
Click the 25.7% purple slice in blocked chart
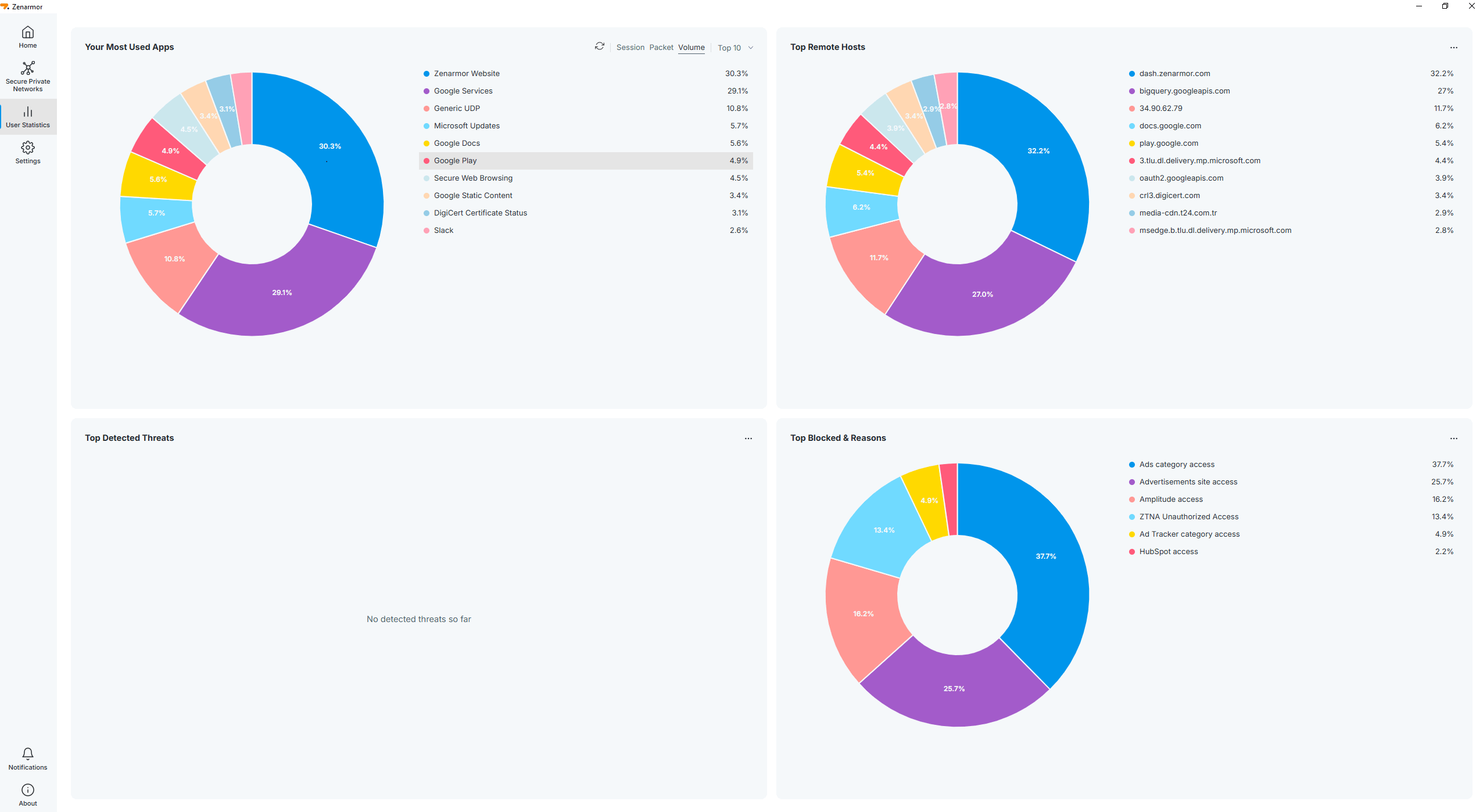[x=954, y=688]
